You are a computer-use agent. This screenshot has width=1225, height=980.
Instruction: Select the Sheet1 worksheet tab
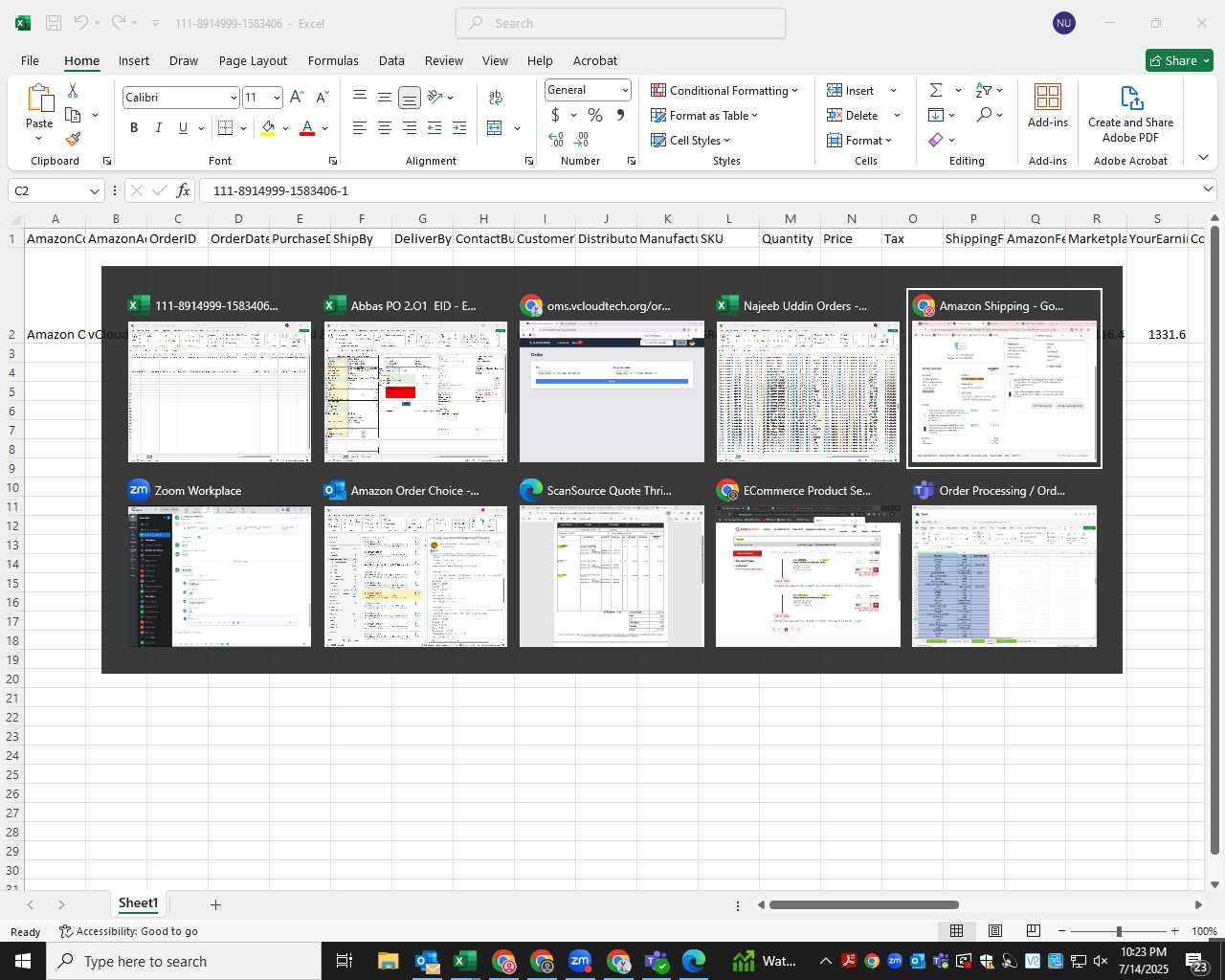pyautogui.click(x=138, y=903)
